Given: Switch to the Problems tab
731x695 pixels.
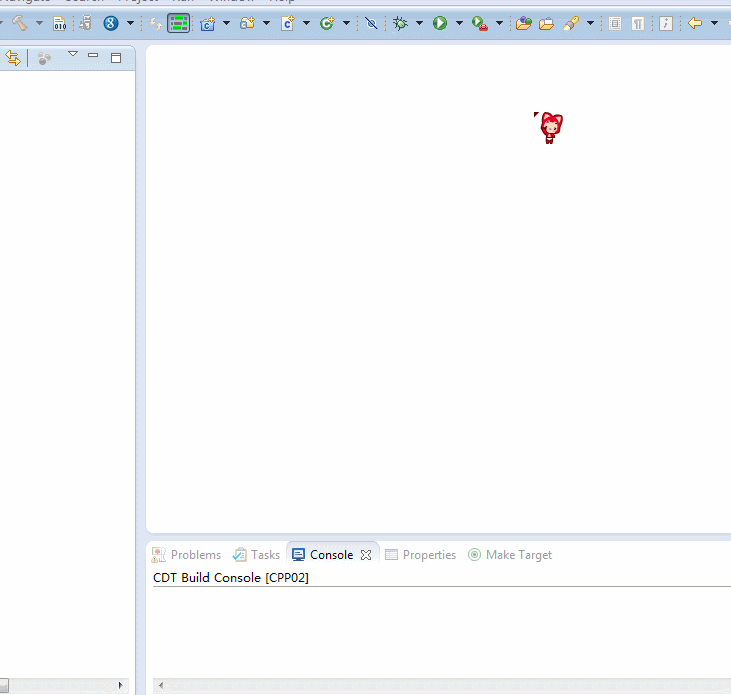Looking at the screenshot, I should point(186,555).
